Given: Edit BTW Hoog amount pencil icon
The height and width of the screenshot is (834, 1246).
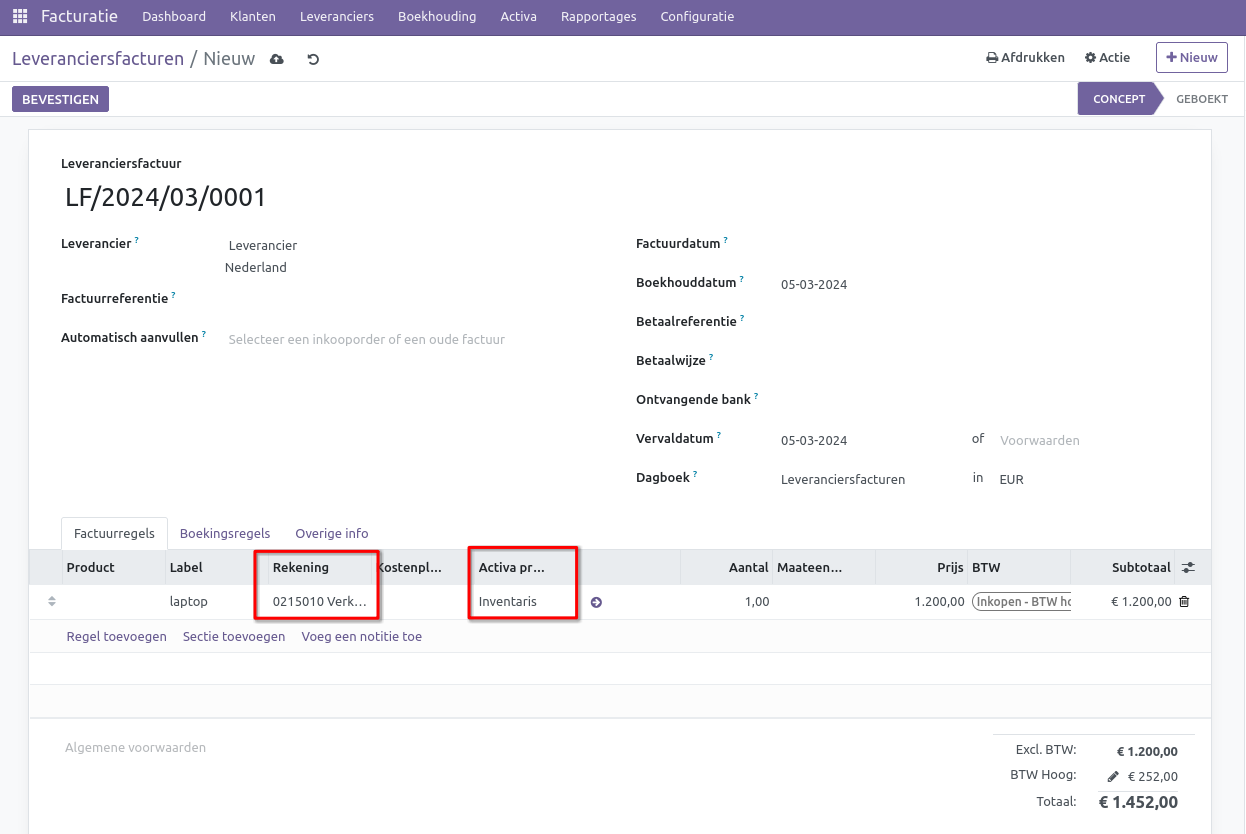Looking at the screenshot, I should pos(1113,777).
